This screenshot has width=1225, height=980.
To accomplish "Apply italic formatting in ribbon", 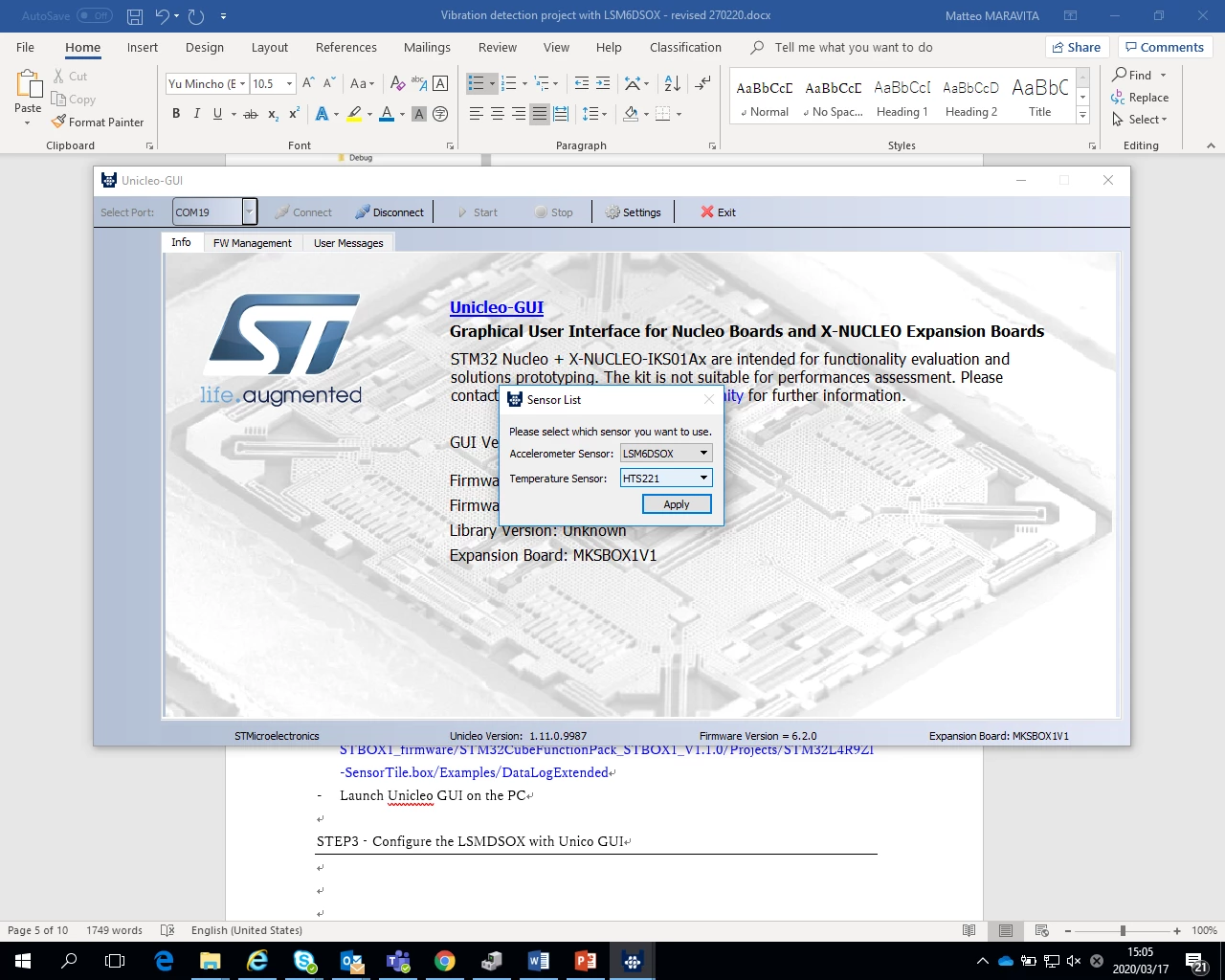I will 197,114.
